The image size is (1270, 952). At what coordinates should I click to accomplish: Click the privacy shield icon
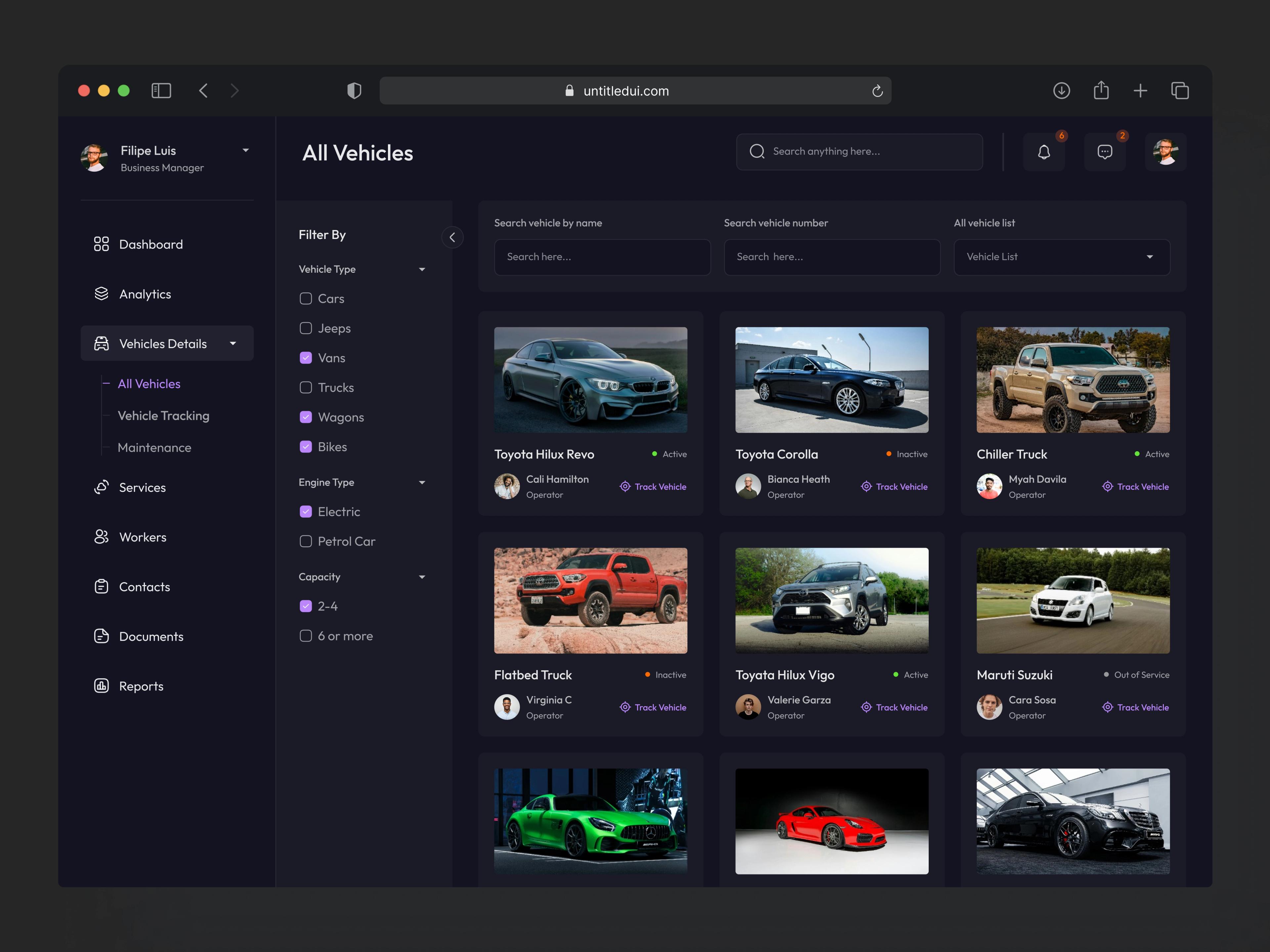coord(354,91)
